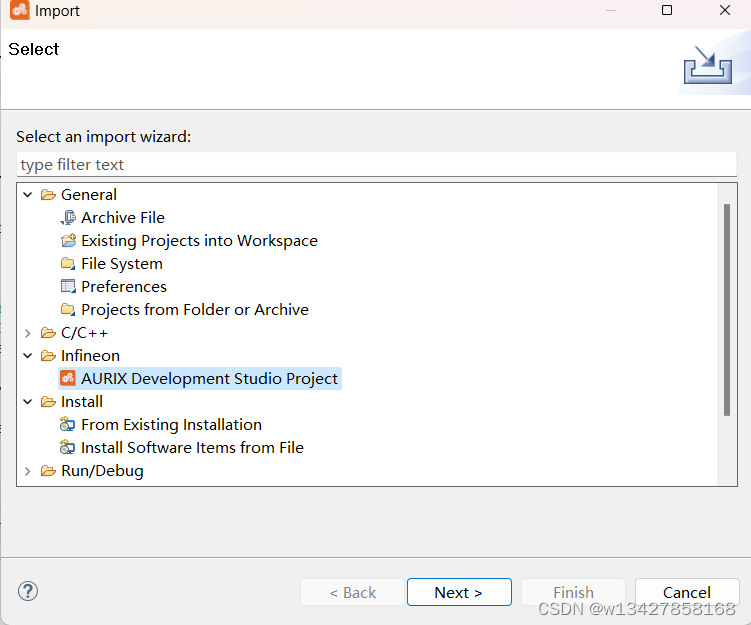Select File System import wizard
751x625 pixels.
[x=122, y=264]
